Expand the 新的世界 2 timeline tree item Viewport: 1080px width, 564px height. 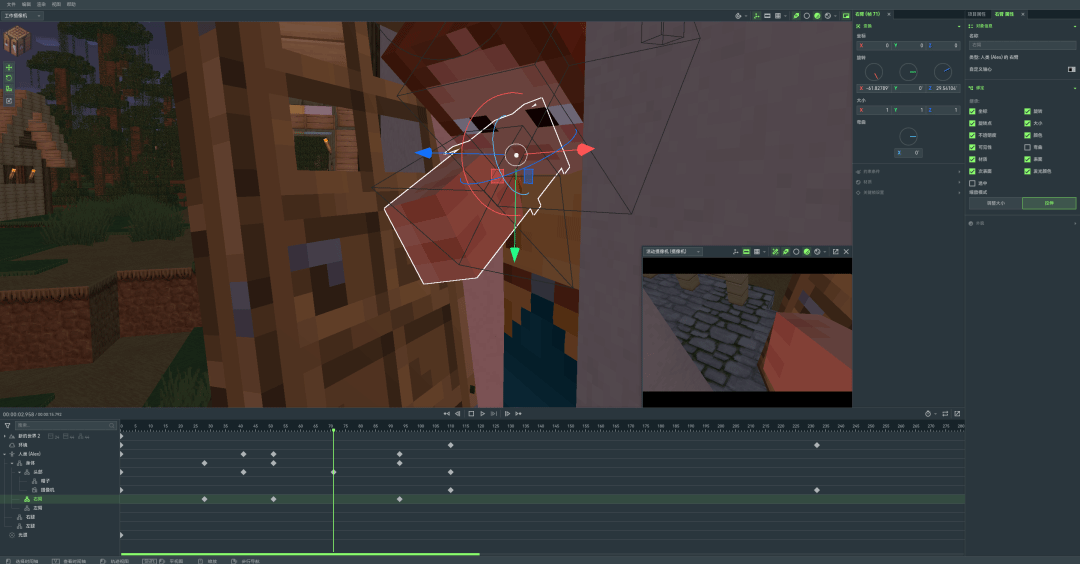click(x=5, y=437)
